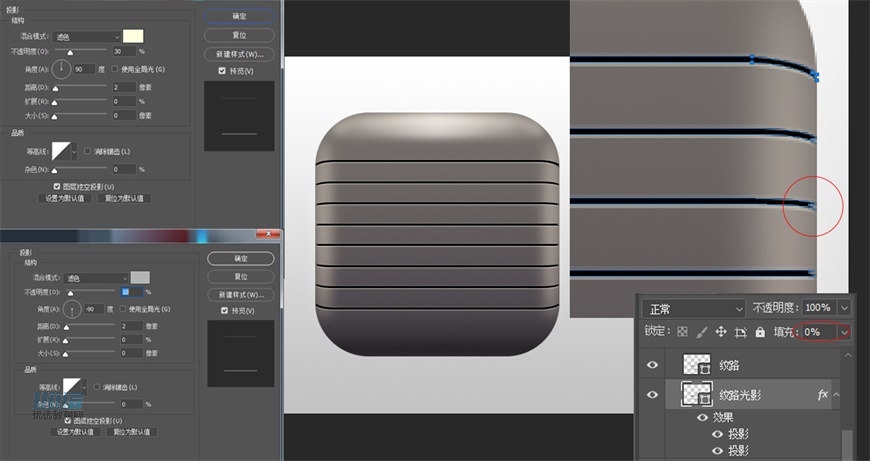Close the -90-degree 投影 dialog window
The width and height of the screenshot is (870, 461).
tap(268, 234)
